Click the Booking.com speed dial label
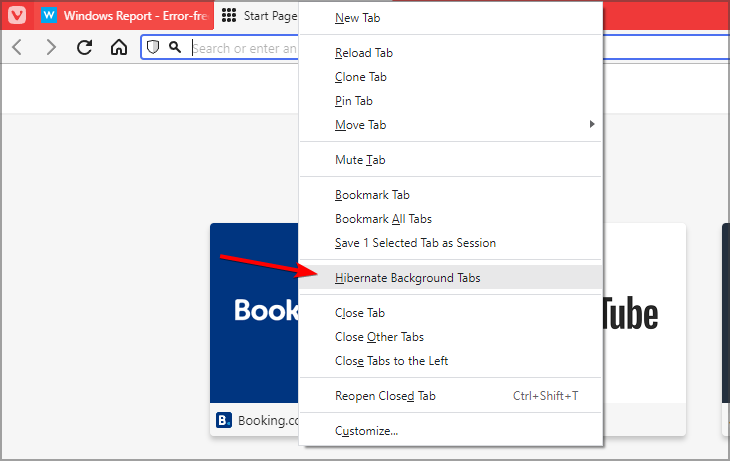Image resolution: width=730 pixels, height=461 pixels. 268,420
